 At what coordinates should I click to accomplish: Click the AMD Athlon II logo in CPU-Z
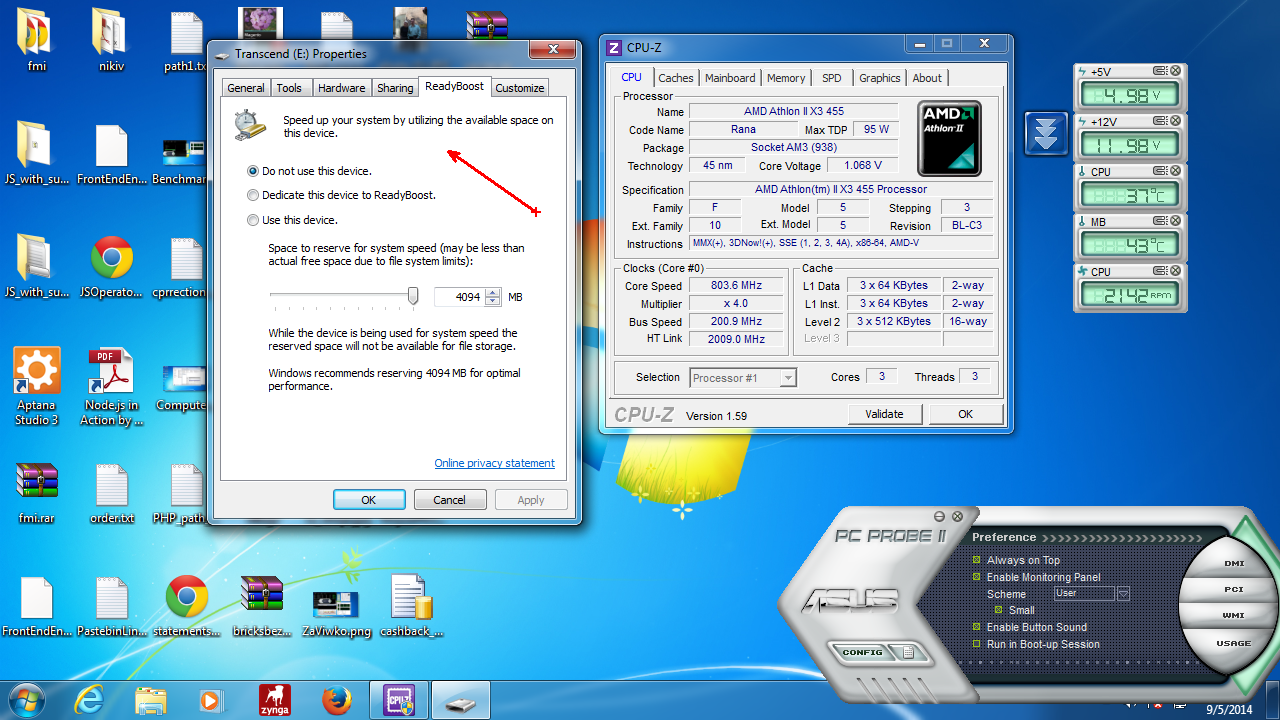point(949,138)
